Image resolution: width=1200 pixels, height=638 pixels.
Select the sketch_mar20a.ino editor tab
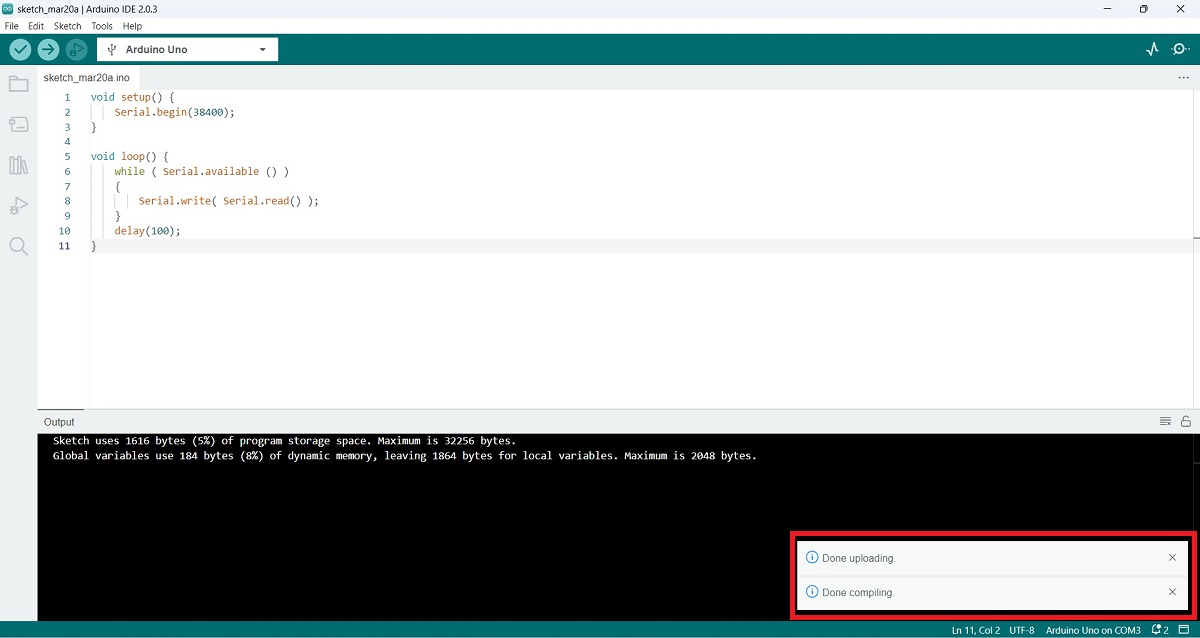point(86,77)
